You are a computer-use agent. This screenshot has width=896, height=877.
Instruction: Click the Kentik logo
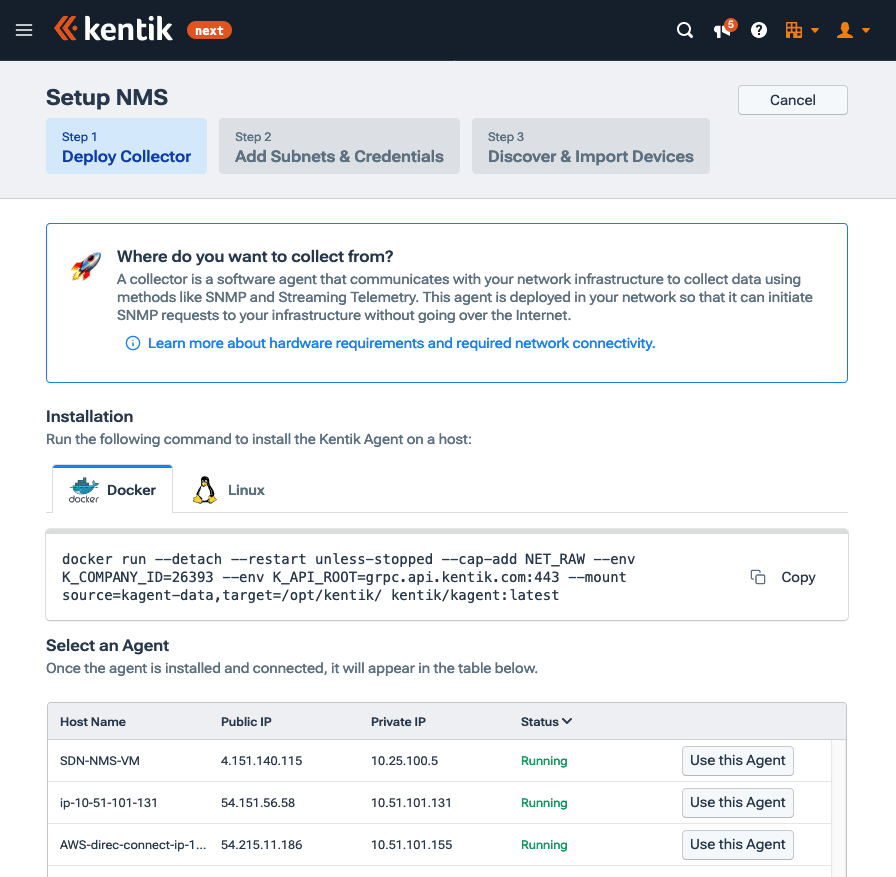point(113,30)
